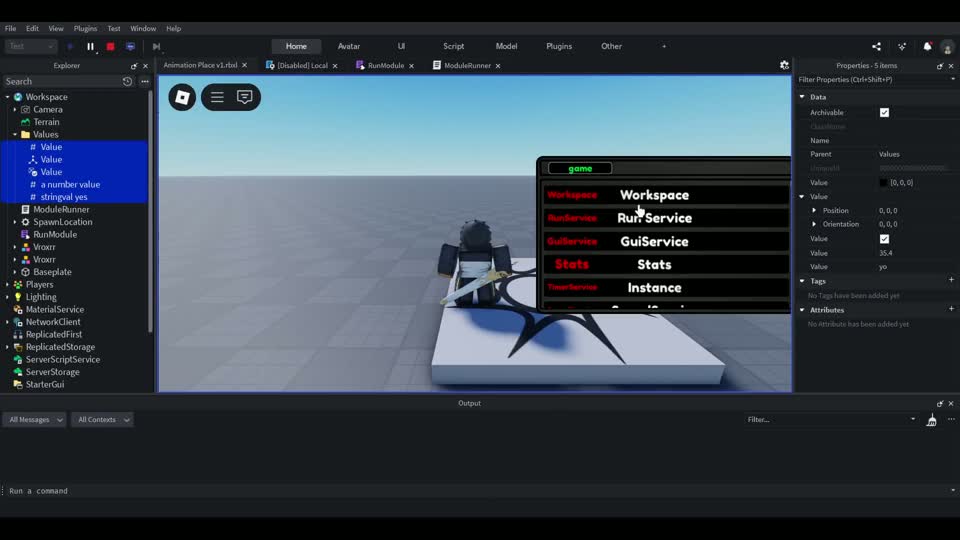Open the Window menu
The width and height of the screenshot is (960, 540).
[143, 29]
